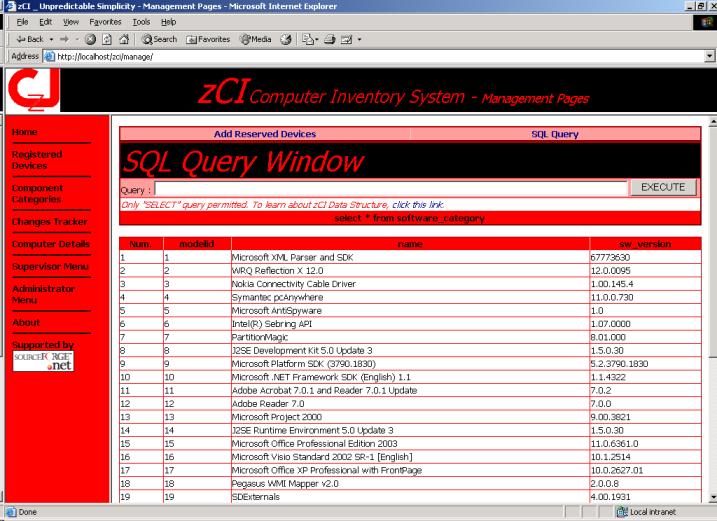The image size is (717, 521).
Task: Open the Supervisor Menu sidebar link
Action: pos(50,267)
